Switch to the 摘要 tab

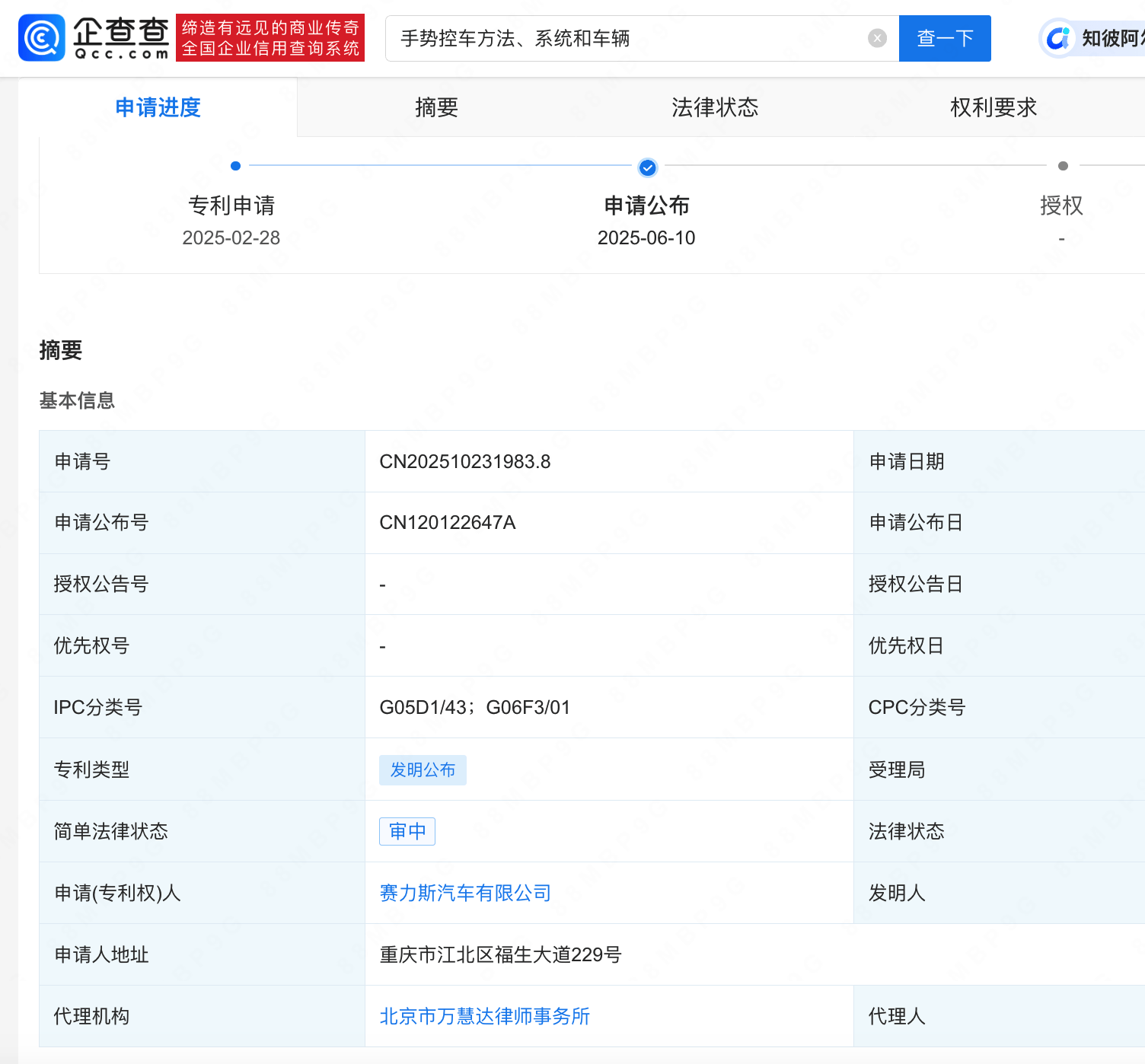[x=436, y=107]
